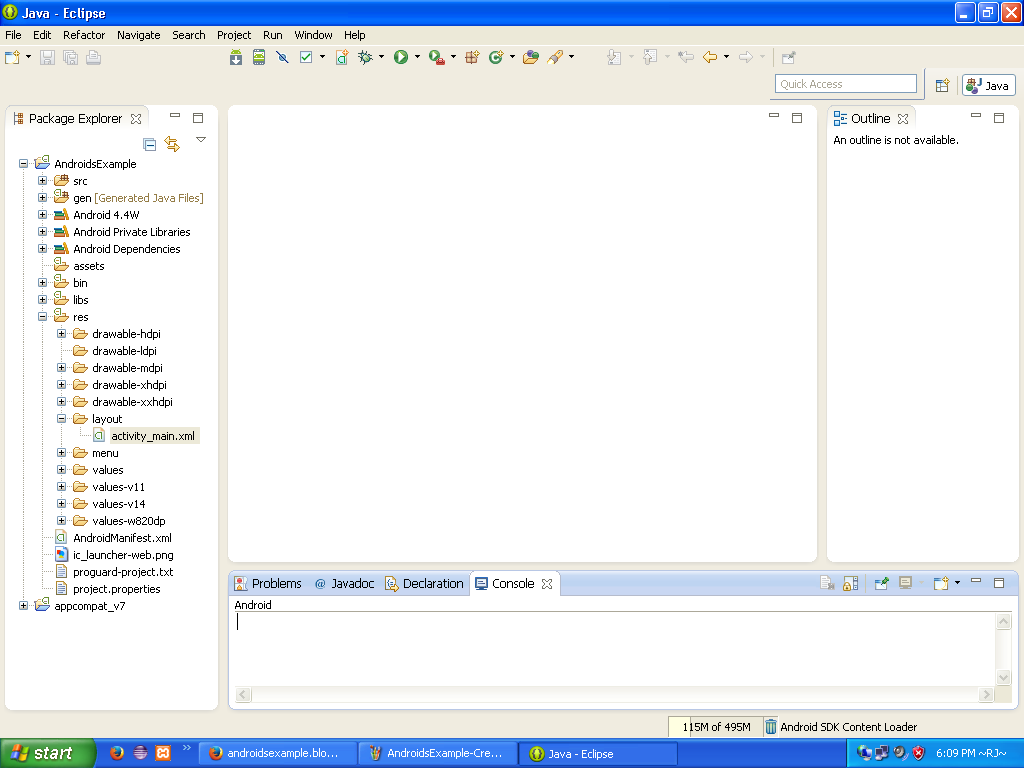Close the Console view tab
1024x768 pixels.
pos(547,584)
